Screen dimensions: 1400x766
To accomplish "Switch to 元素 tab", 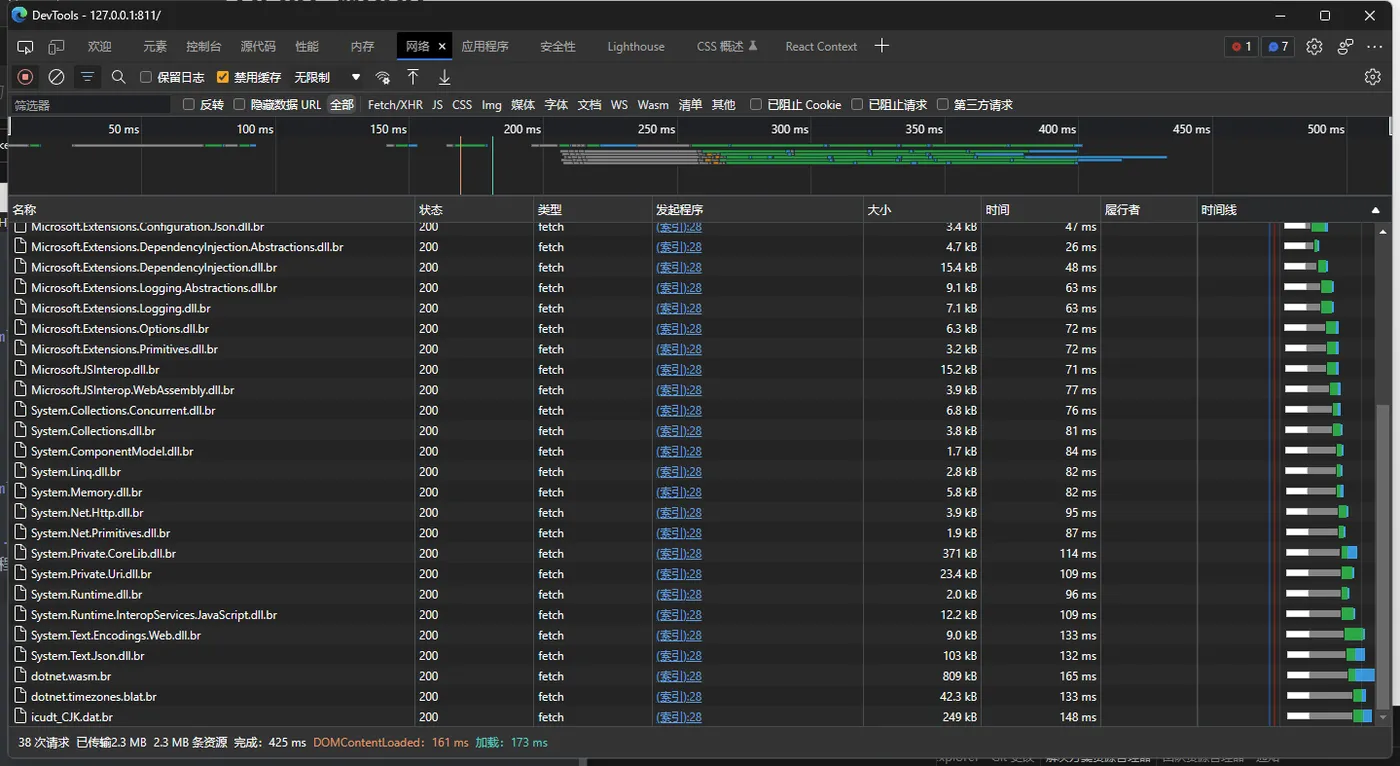I will 155,47.
